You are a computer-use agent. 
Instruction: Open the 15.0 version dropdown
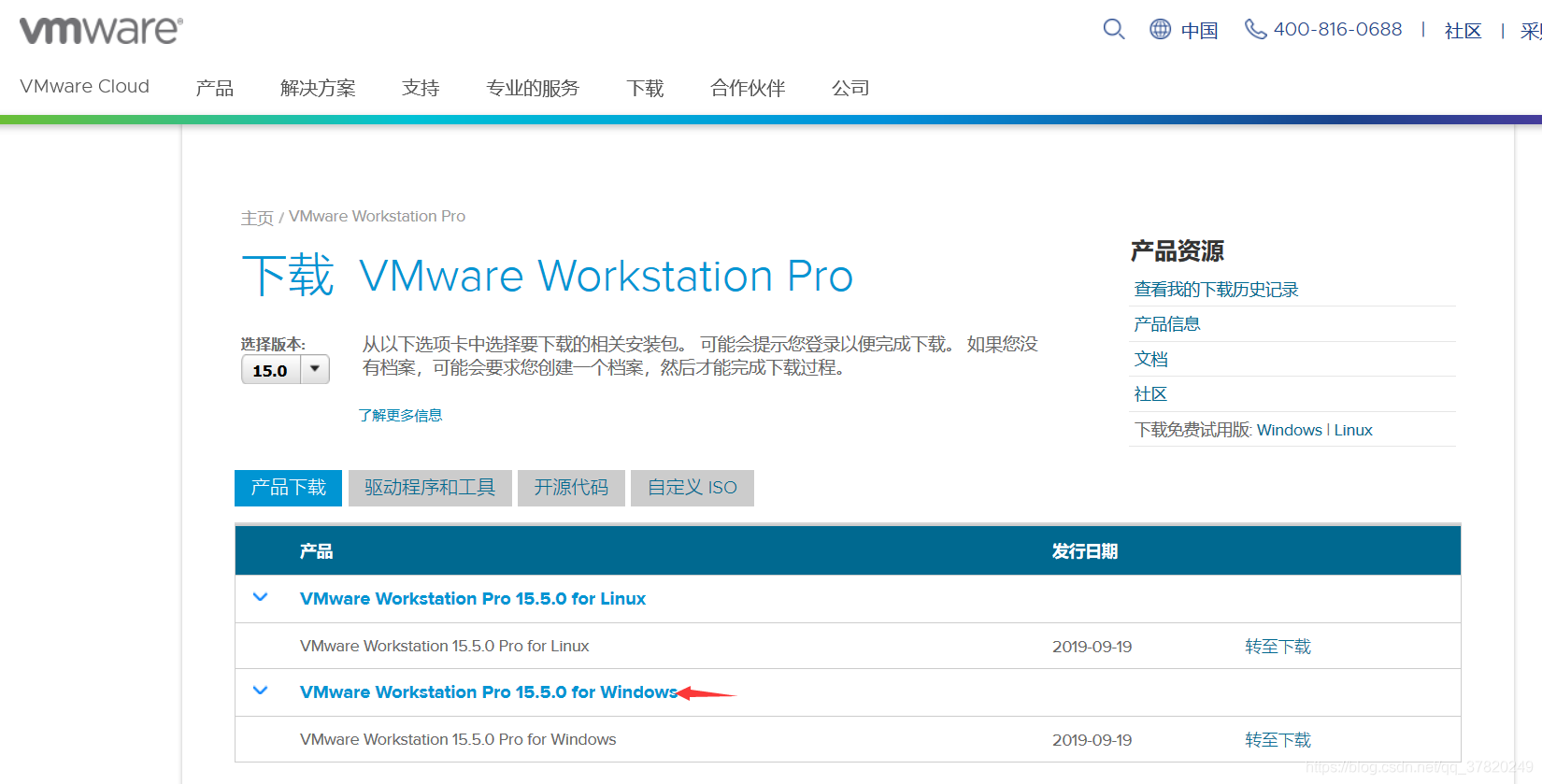point(285,370)
